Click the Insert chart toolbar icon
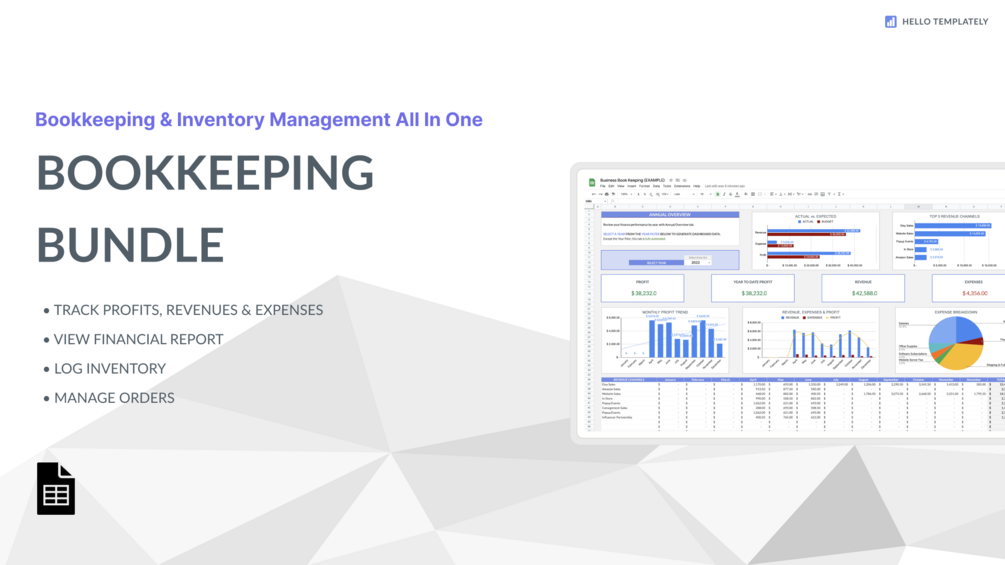 pos(822,194)
